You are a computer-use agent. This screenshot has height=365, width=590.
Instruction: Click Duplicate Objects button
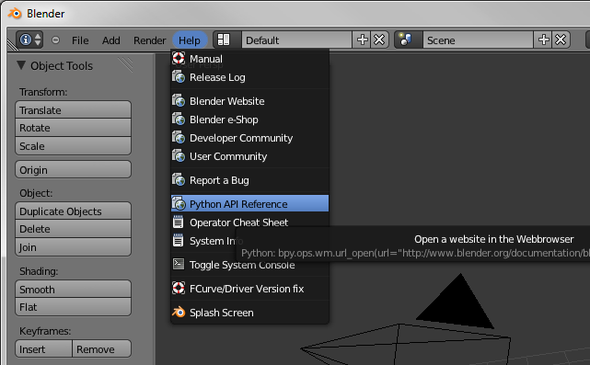[x=73, y=211]
